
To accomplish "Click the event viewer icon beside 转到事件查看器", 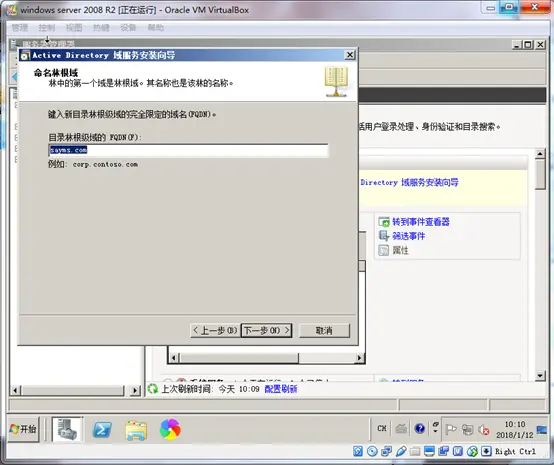I will [384, 222].
